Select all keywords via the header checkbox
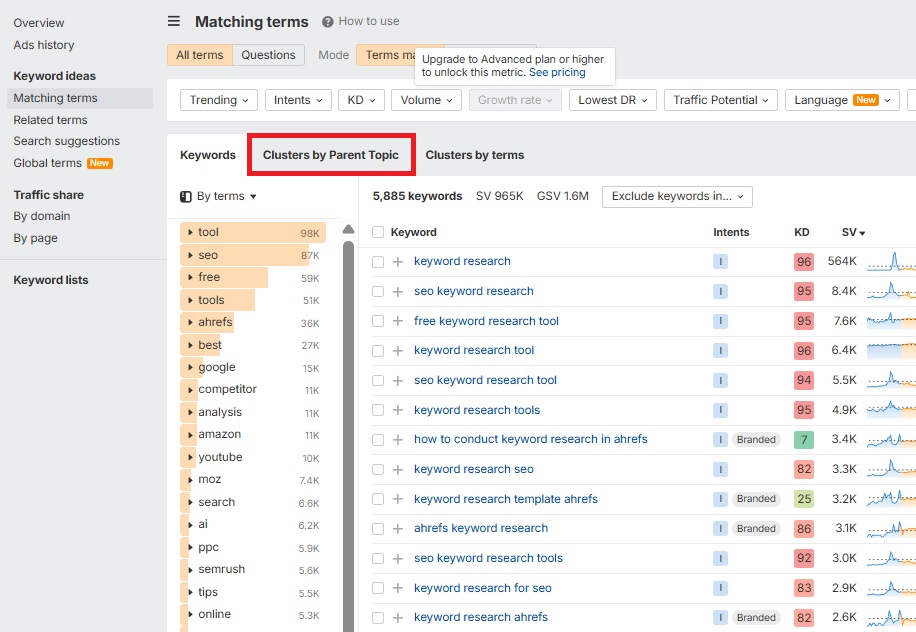Image resolution: width=916 pixels, height=632 pixels. click(377, 231)
